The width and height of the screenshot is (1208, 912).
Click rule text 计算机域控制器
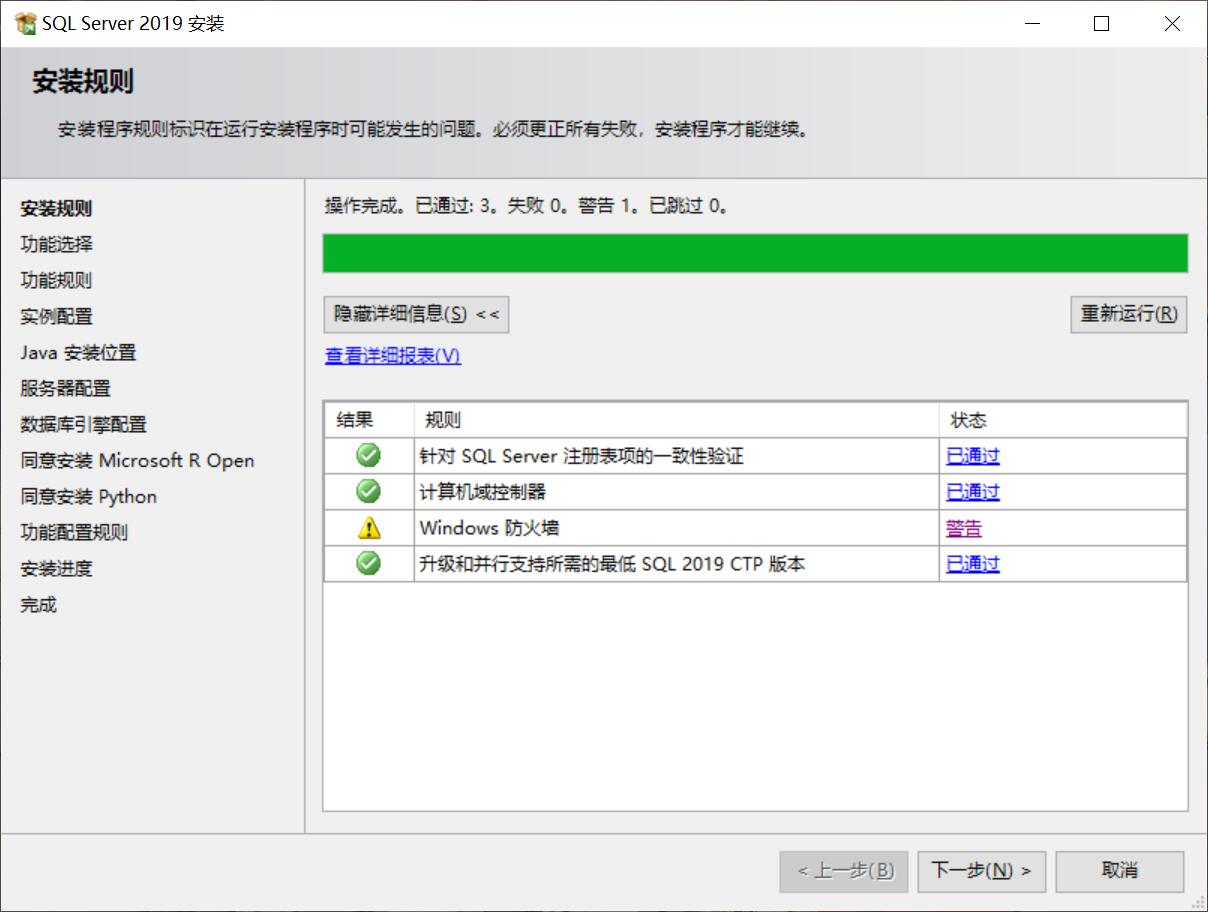483,492
